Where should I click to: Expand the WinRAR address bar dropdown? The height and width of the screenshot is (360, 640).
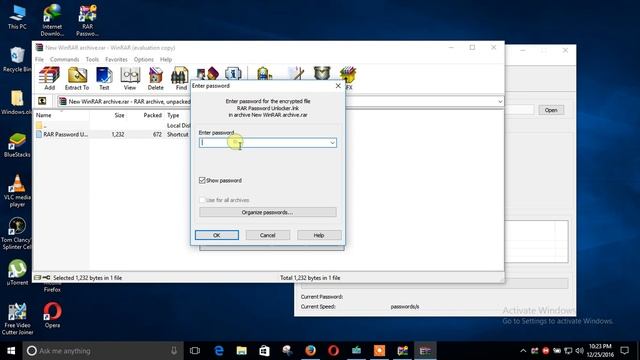click(500, 101)
